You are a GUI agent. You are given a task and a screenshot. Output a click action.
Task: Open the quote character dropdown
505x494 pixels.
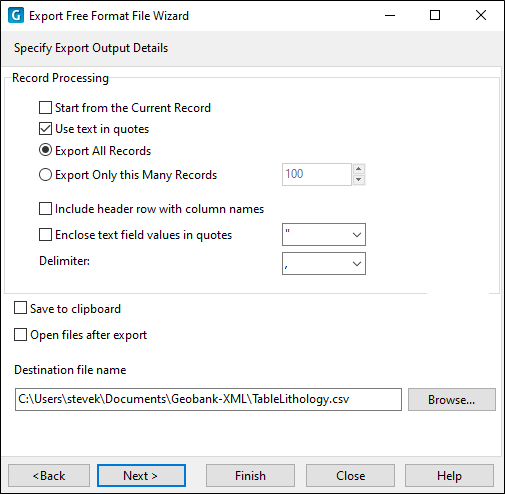[x=324, y=235]
